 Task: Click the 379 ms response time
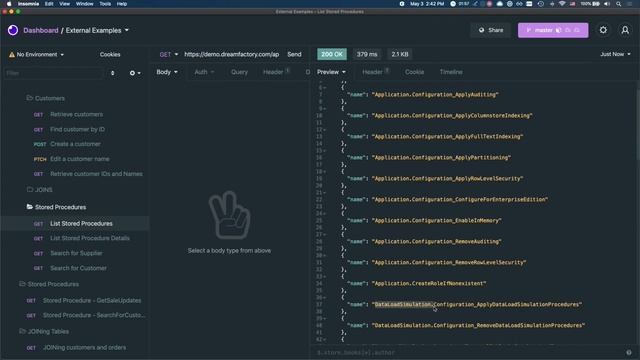(367, 54)
